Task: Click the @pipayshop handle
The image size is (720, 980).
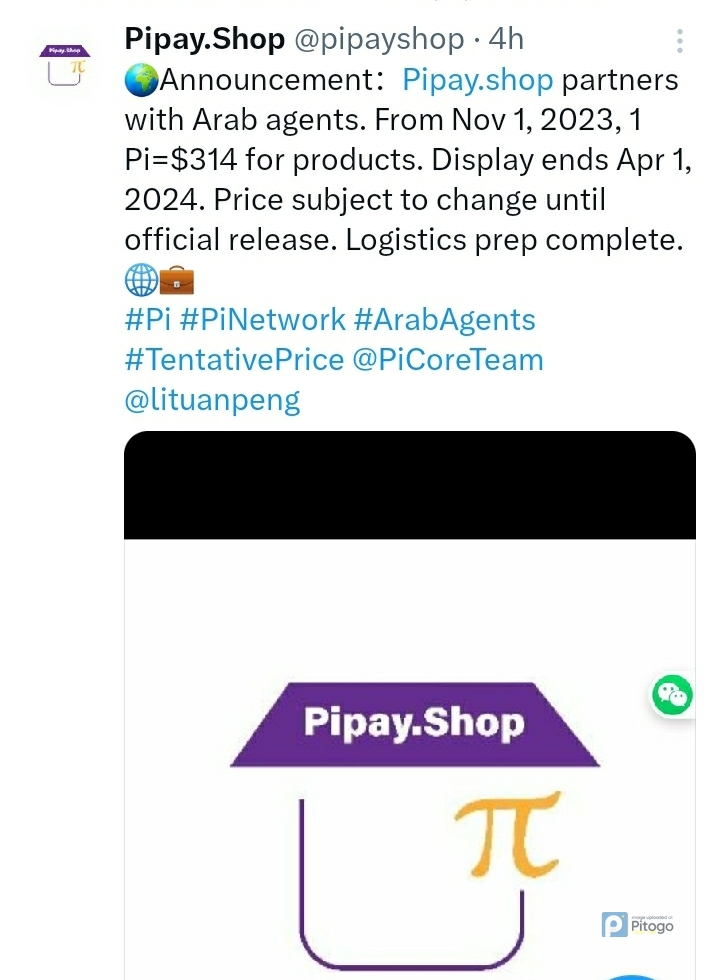Action: click(378, 39)
